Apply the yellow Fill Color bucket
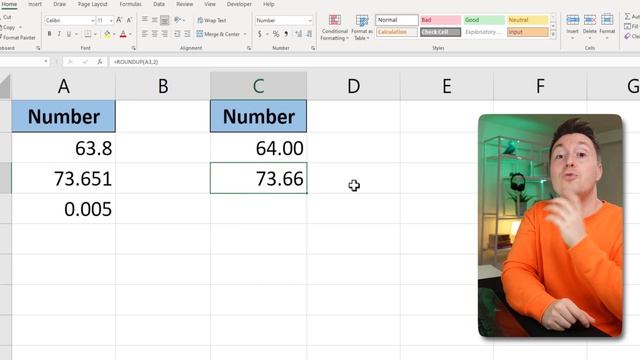The height and width of the screenshot is (360, 640). pos(107,34)
